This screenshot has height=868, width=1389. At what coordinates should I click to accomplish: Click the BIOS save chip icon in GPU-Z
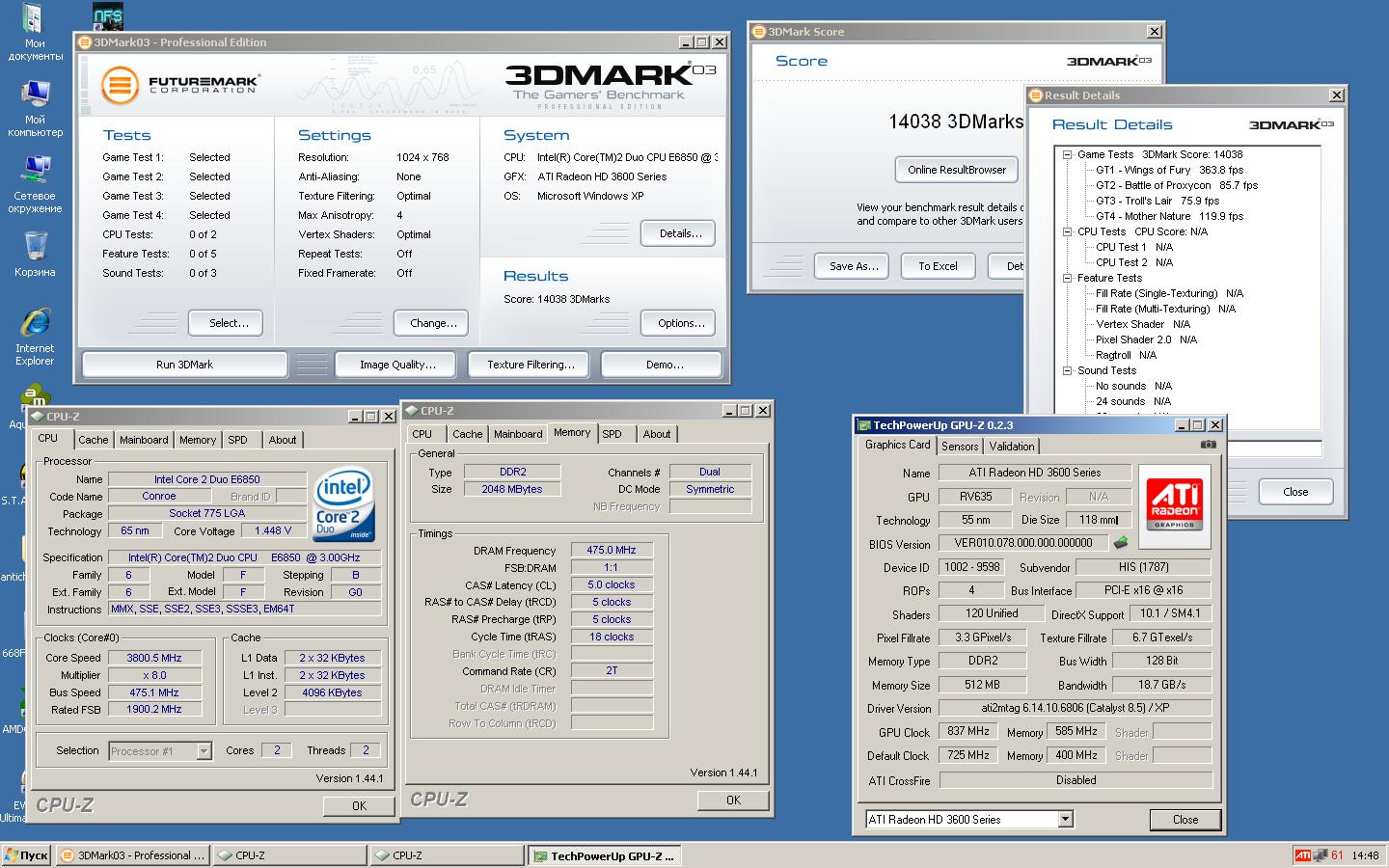pyautogui.click(x=1120, y=543)
